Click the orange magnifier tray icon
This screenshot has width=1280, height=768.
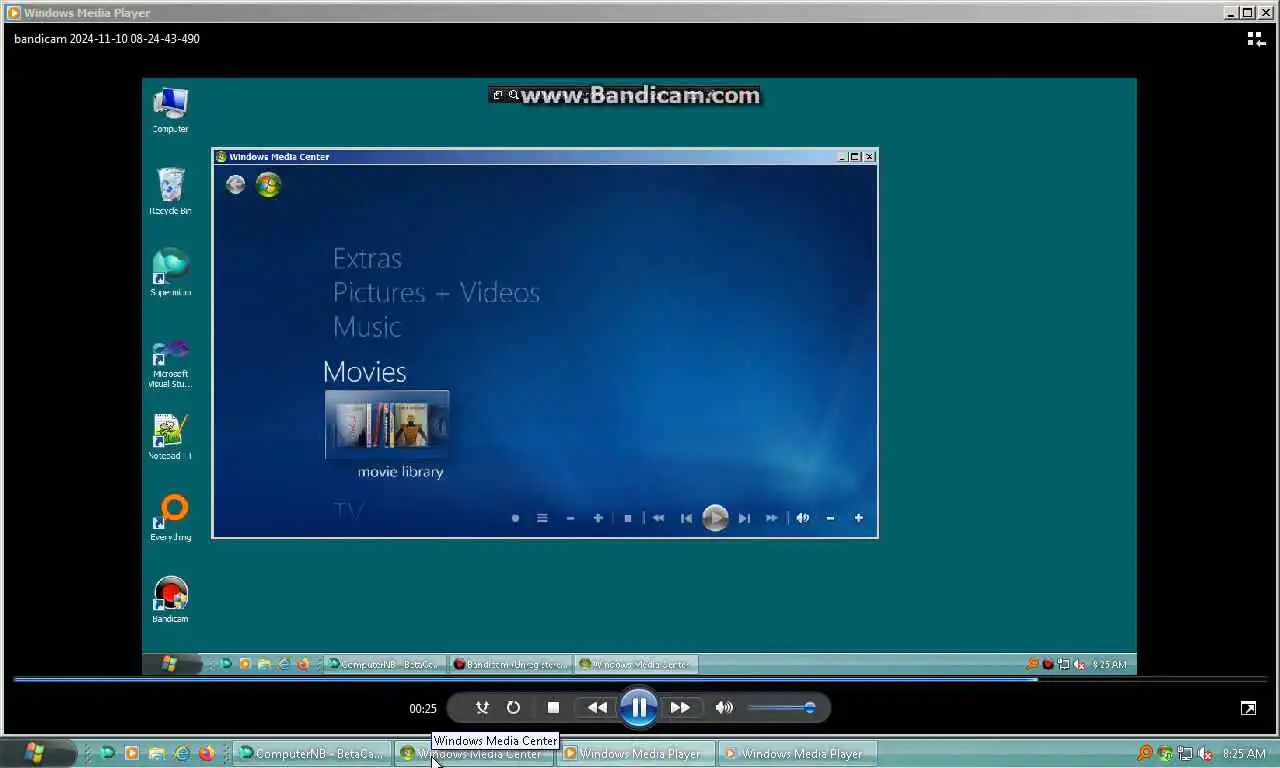tap(1145, 754)
